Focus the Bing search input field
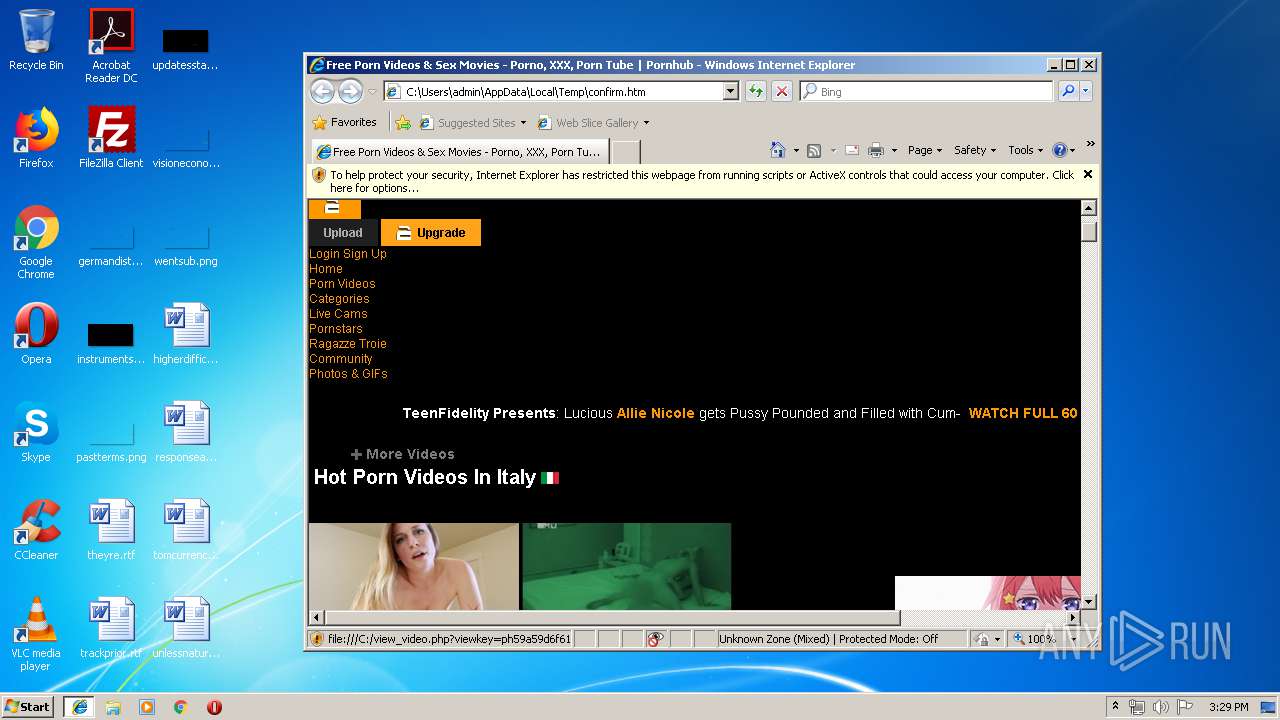 tap(927, 91)
